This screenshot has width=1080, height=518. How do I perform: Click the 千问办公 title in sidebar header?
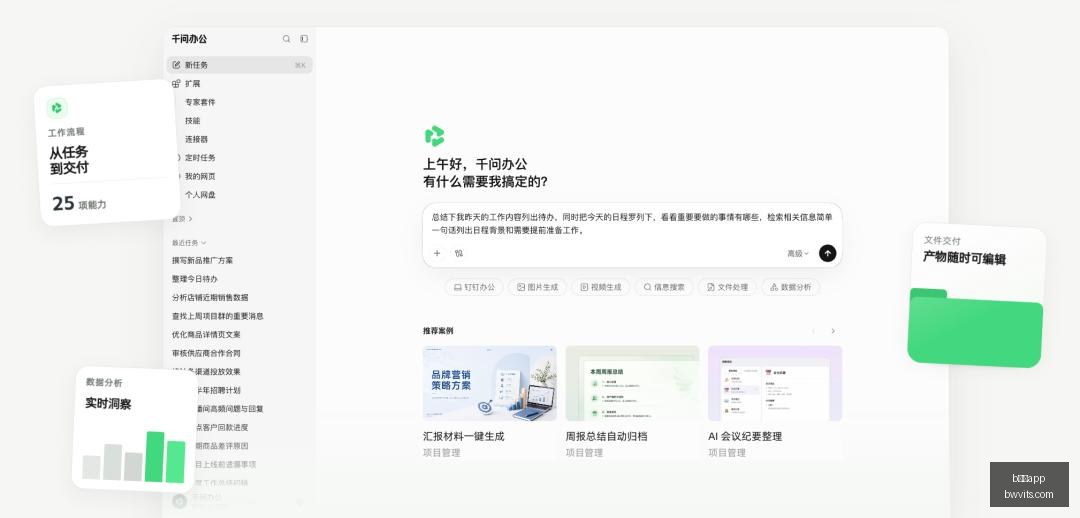[x=189, y=39]
